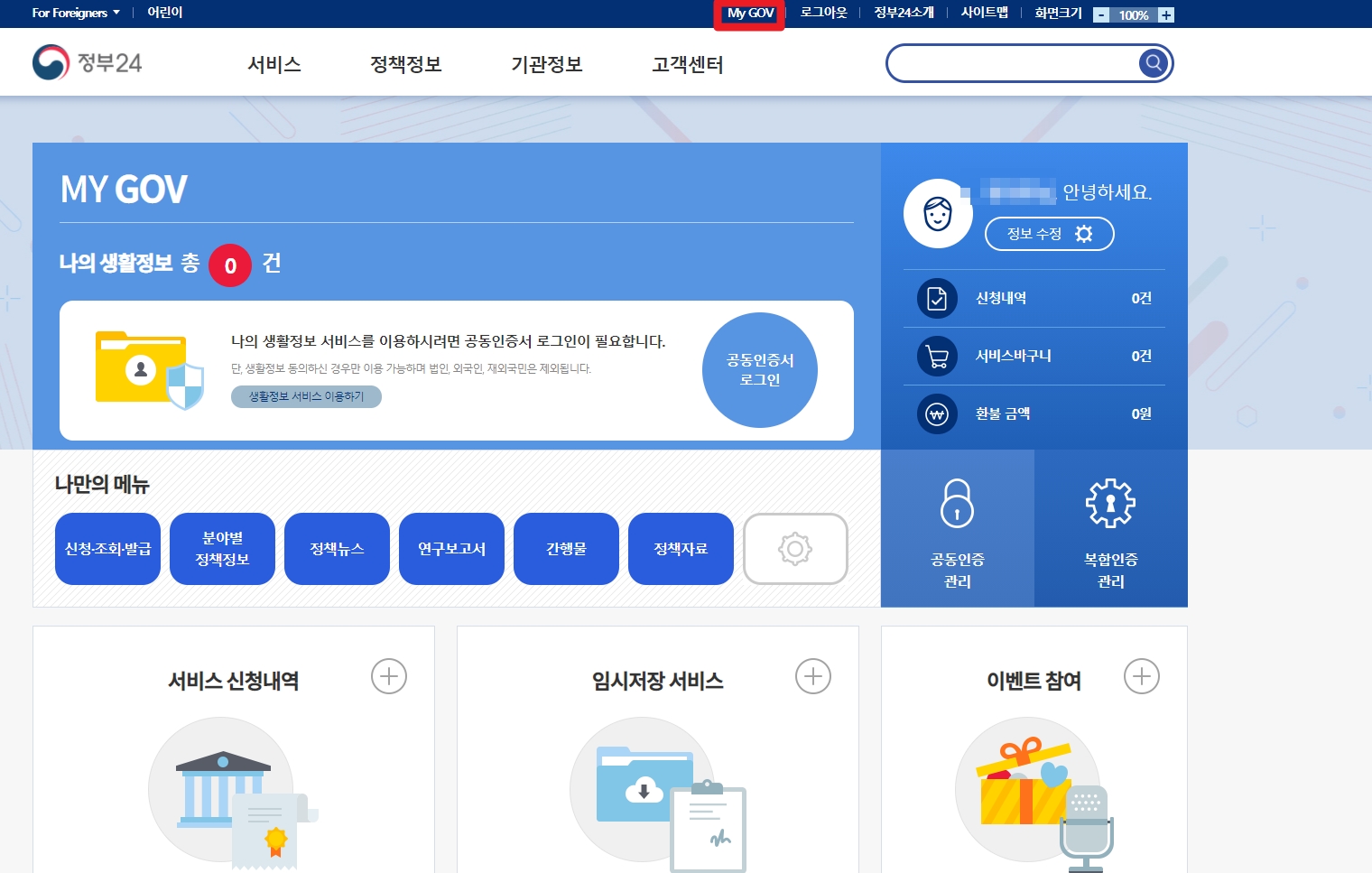Click the 신청내역 document check icon
The height and width of the screenshot is (873, 1372).
tap(937, 298)
